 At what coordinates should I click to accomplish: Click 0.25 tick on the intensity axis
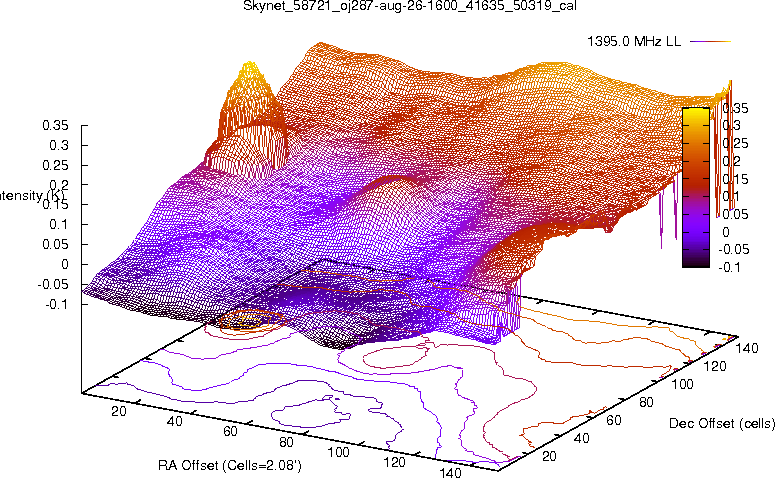[55, 165]
